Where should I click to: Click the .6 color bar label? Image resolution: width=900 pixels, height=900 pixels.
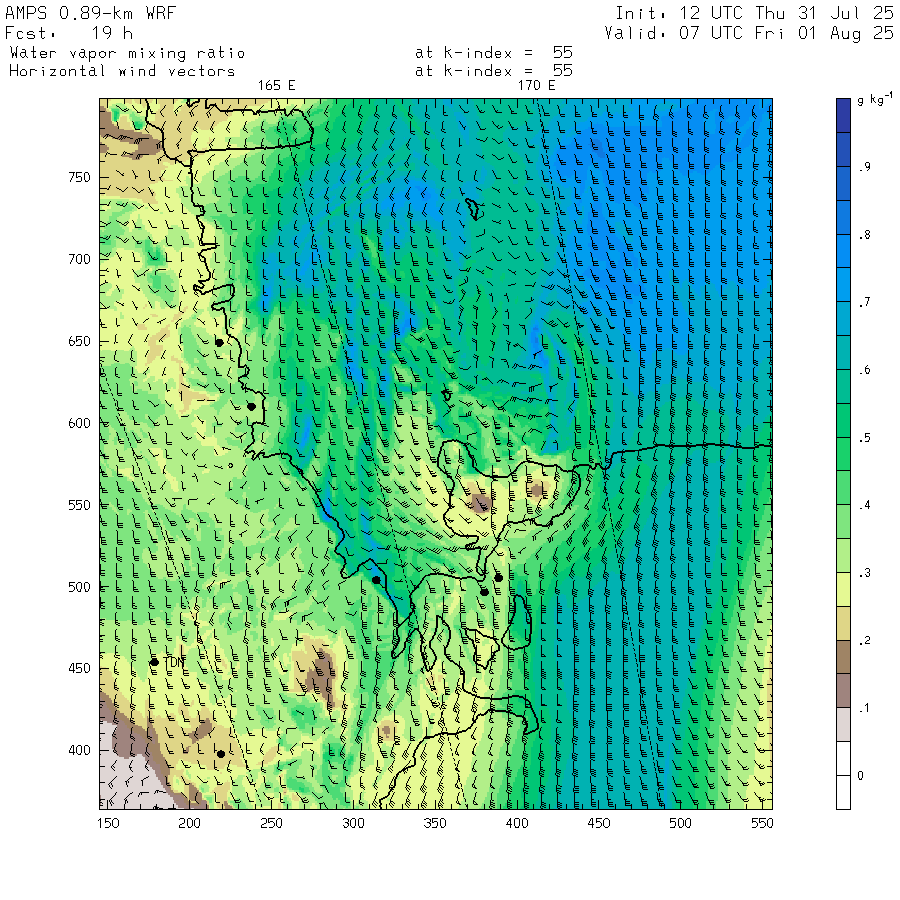[865, 370]
